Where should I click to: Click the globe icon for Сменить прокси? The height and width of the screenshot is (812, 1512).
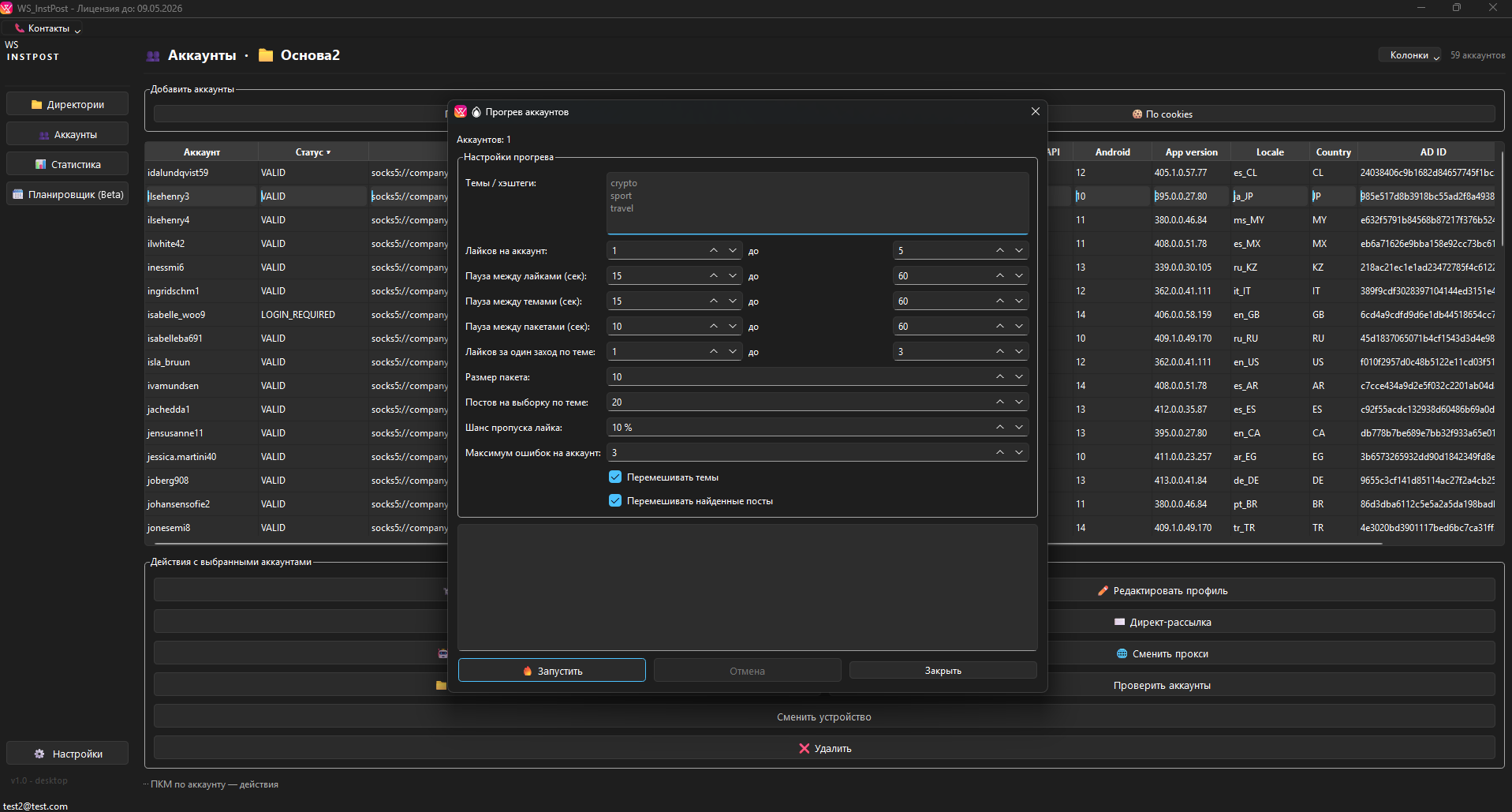1122,654
